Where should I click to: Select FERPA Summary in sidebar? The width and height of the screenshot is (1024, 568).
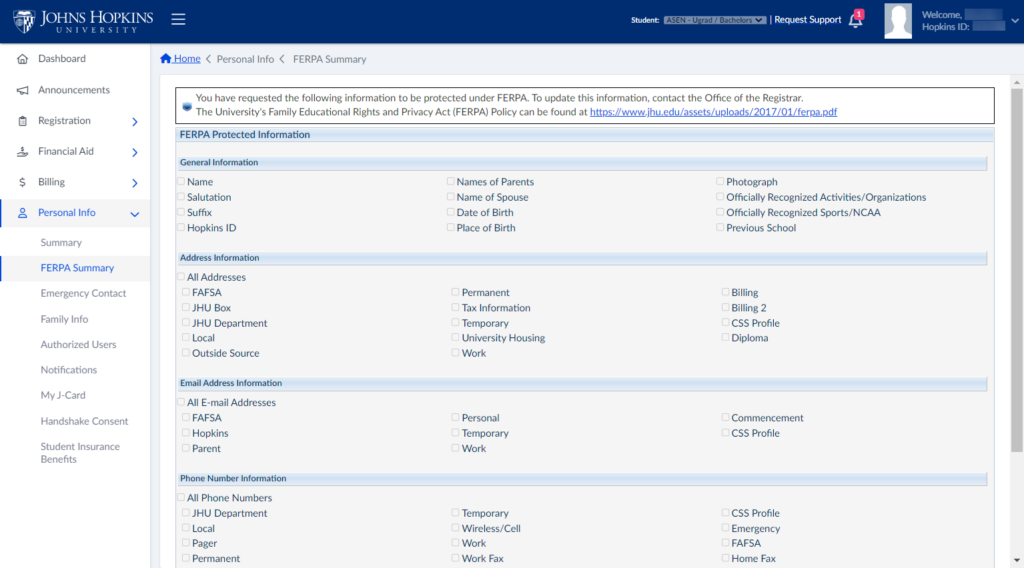pos(77,268)
